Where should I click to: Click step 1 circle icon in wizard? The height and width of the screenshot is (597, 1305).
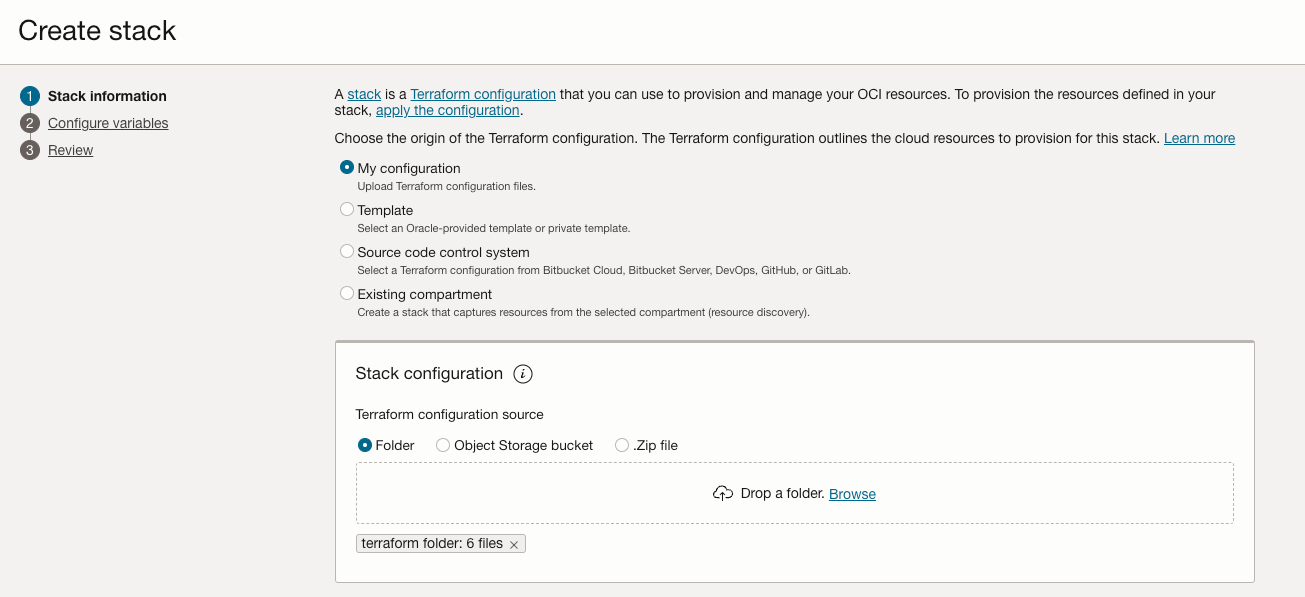click(x=30, y=96)
